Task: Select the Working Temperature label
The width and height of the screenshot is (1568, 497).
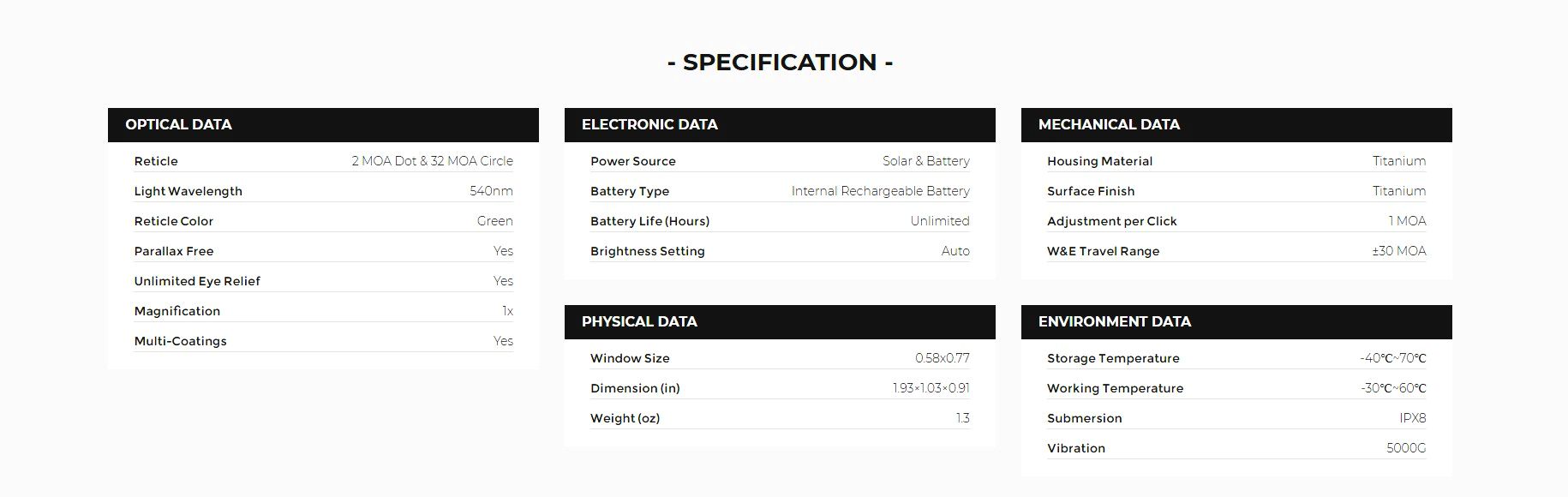Action: point(1115,388)
